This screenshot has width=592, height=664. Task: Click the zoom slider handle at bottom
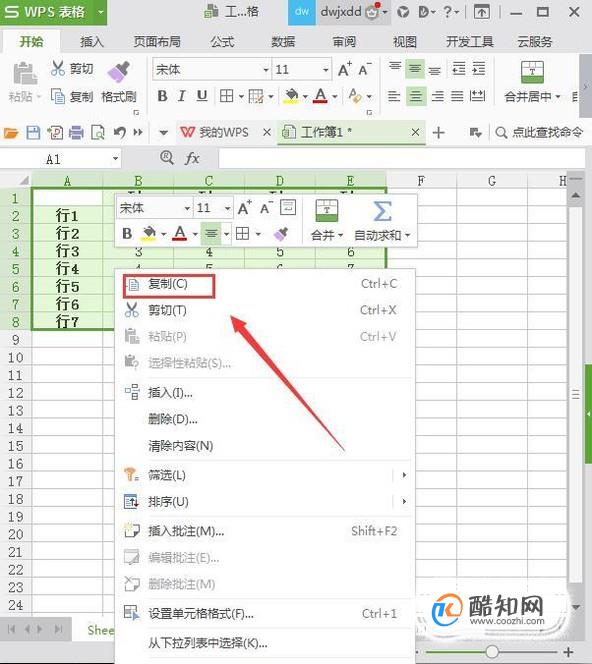click(x=492, y=651)
